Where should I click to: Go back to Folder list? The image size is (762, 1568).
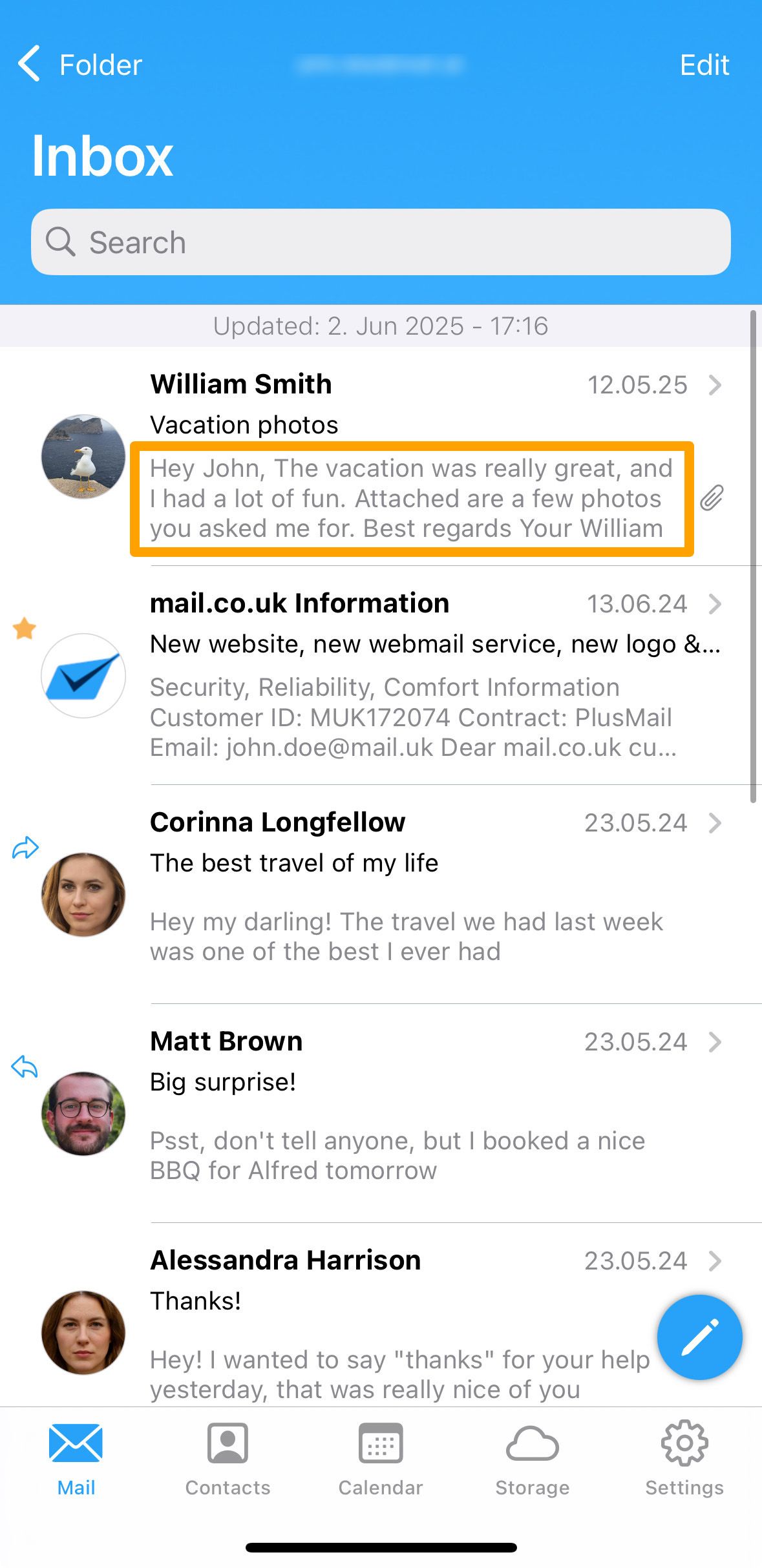click(x=80, y=65)
